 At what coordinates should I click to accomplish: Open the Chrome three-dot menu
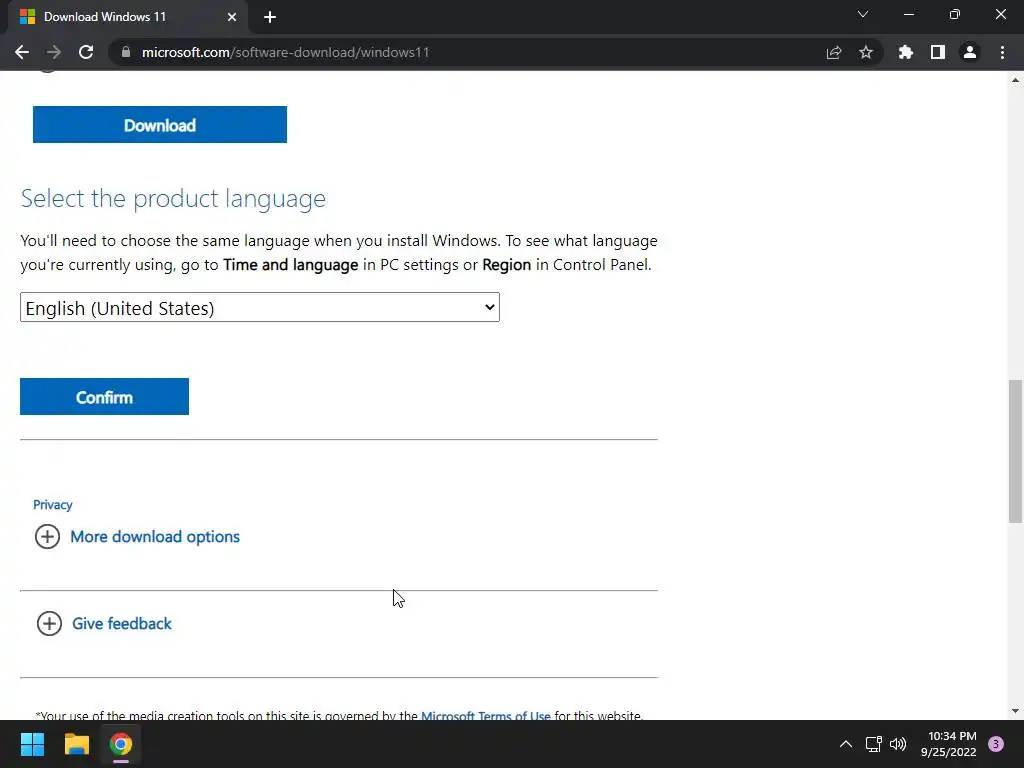(x=1002, y=52)
